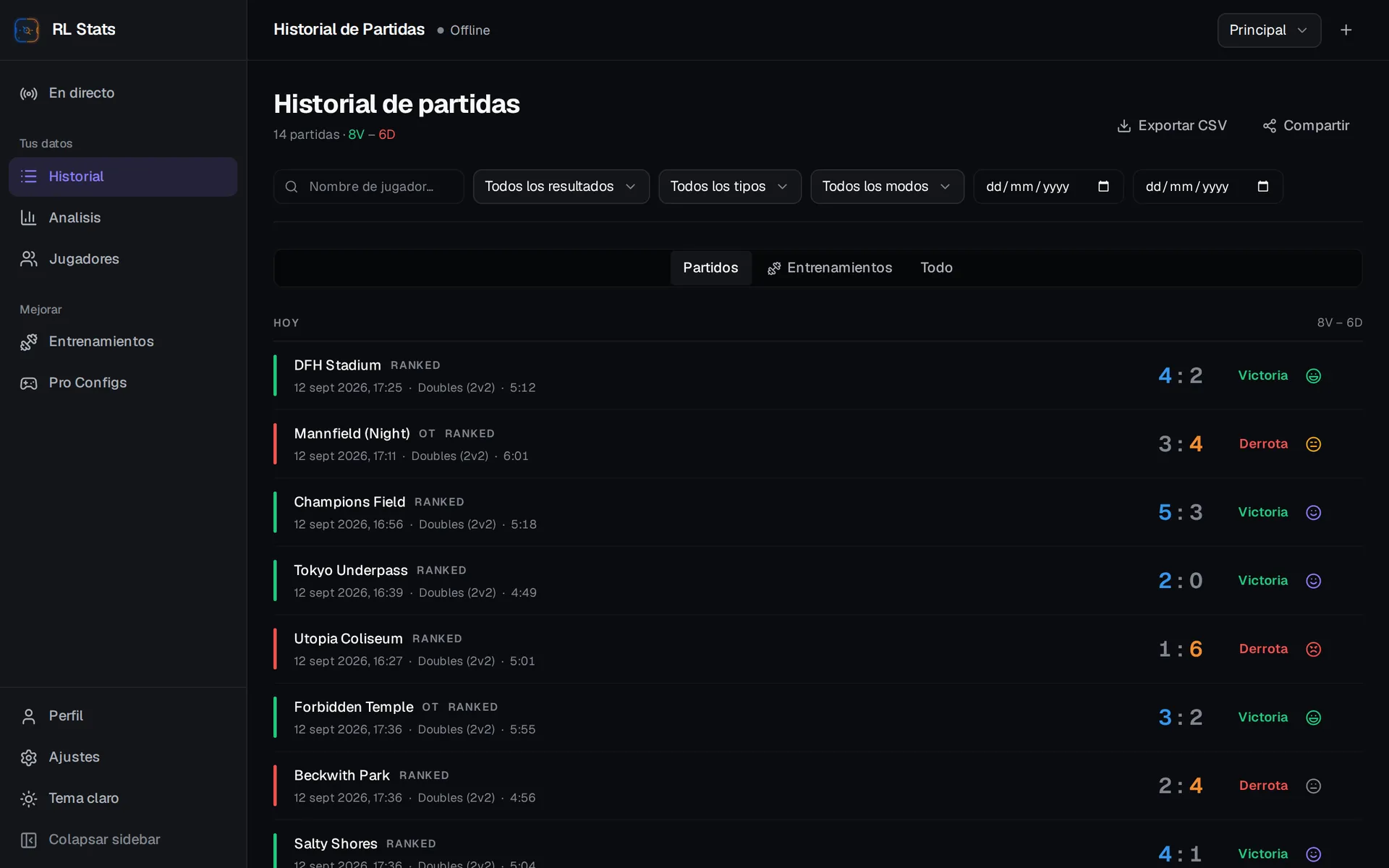The image size is (1389, 868).
Task: Open the Salty Shores match
Action: tap(817, 845)
